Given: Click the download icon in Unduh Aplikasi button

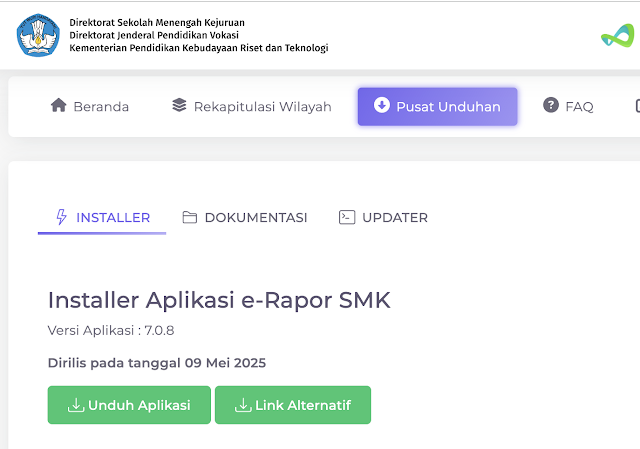Looking at the screenshot, I should click(x=76, y=405).
